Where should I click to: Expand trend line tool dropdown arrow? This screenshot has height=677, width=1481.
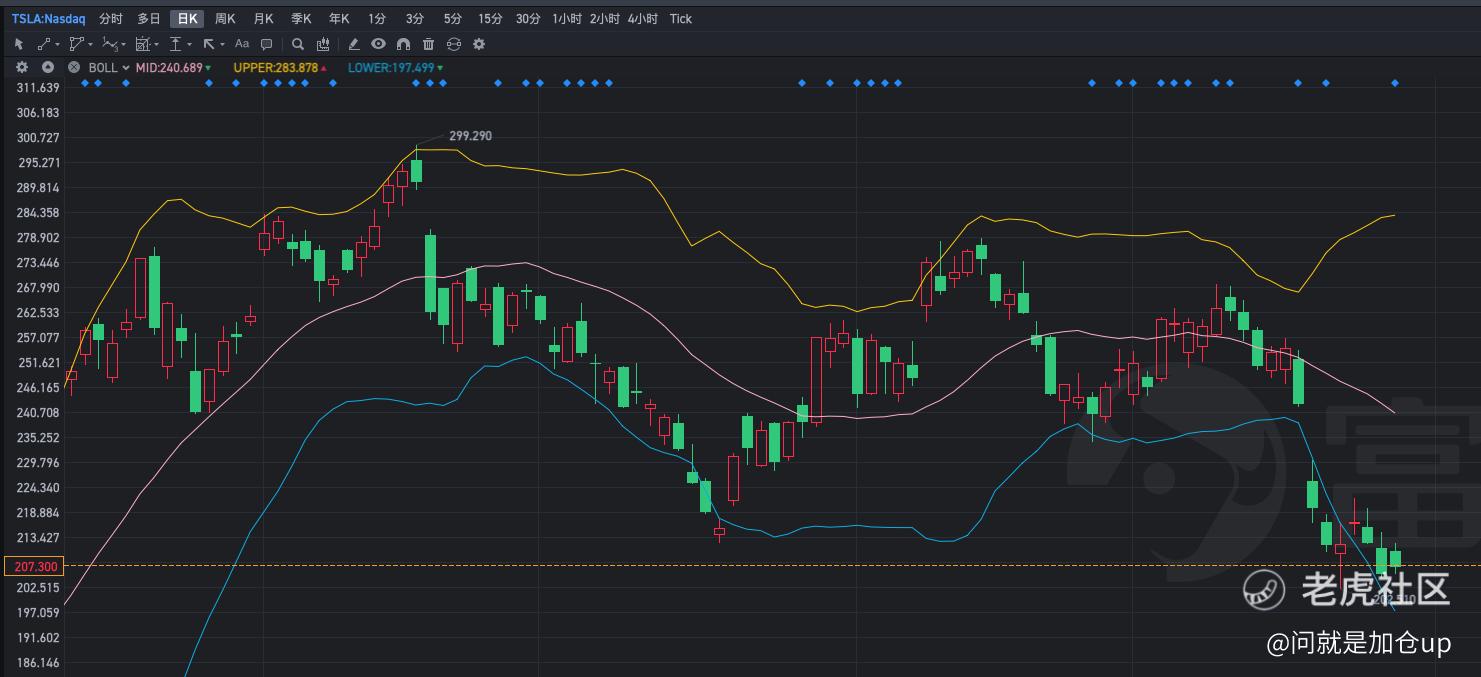pyautogui.click(x=57, y=45)
